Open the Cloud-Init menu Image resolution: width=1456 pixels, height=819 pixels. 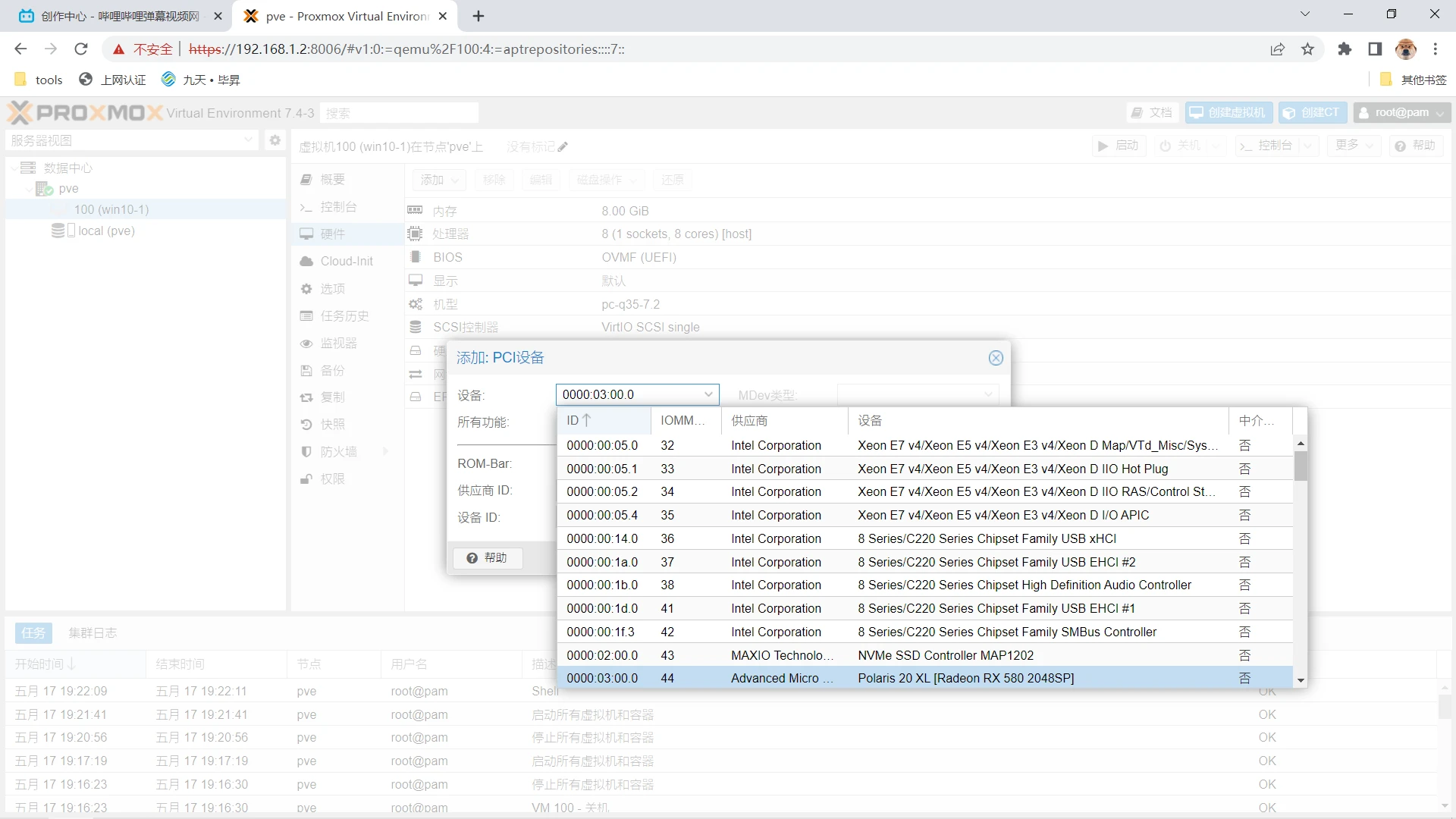347,261
